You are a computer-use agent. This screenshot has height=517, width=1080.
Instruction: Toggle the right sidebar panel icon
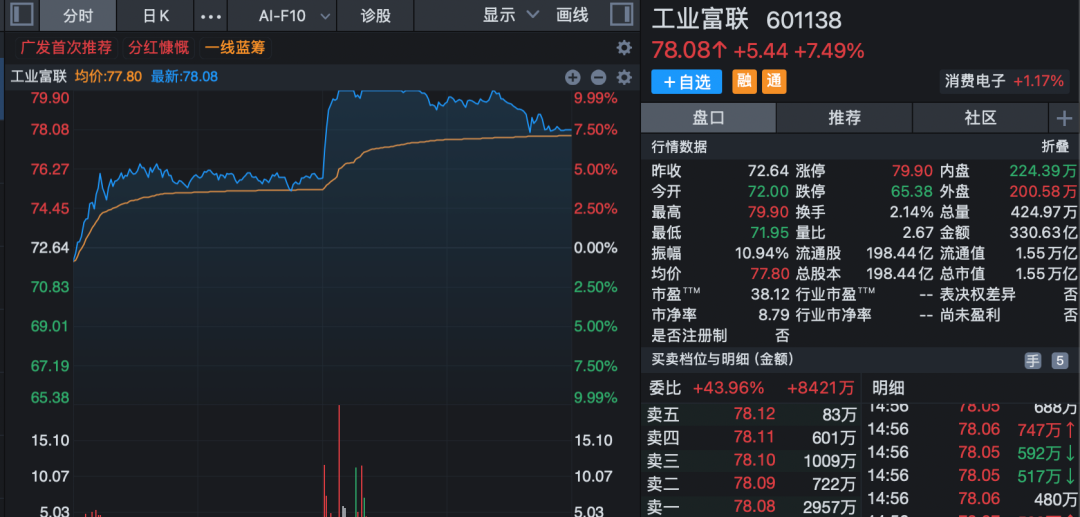click(622, 15)
